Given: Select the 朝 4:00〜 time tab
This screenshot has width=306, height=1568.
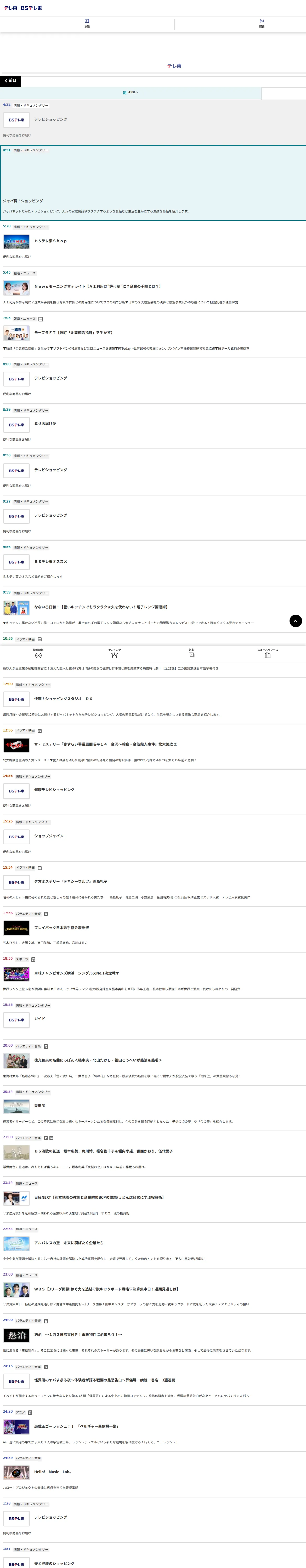Looking at the screenshot, I should 131,93.
